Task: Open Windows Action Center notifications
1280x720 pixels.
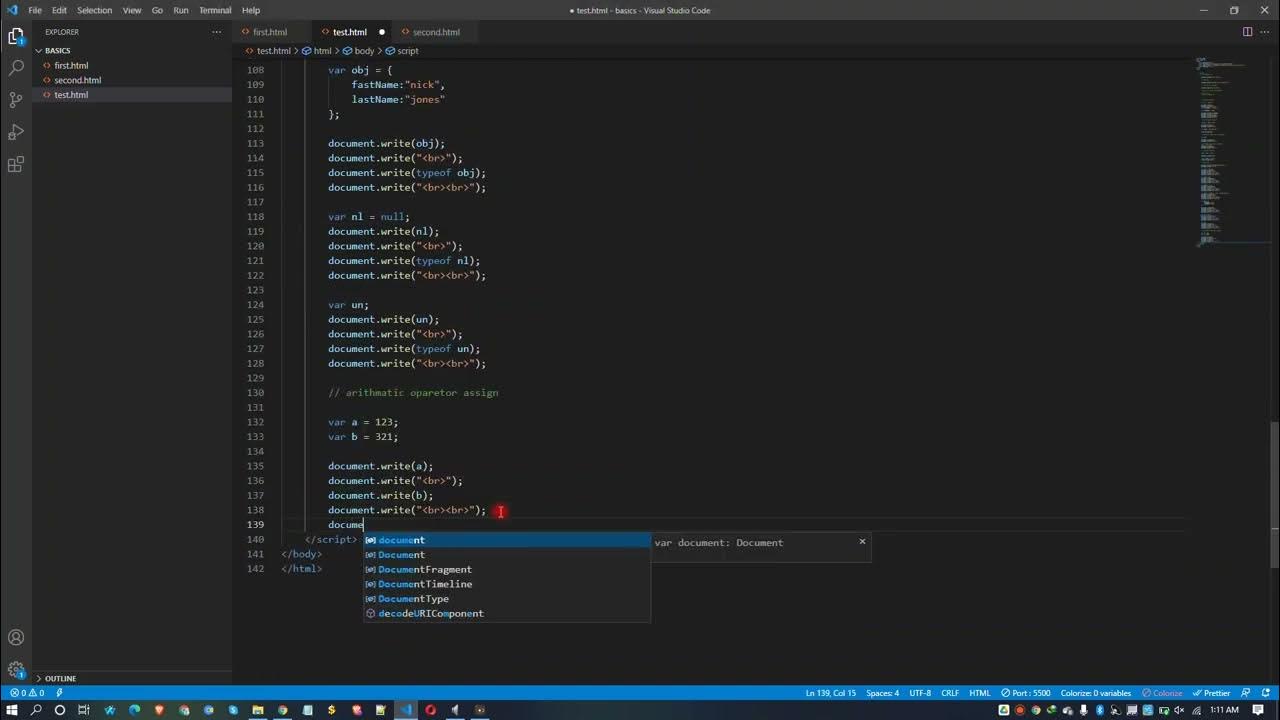Action: click(1259, 710)
